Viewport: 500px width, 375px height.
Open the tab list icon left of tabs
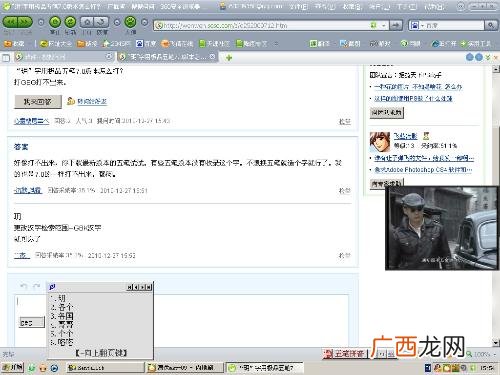coord(6,58)
